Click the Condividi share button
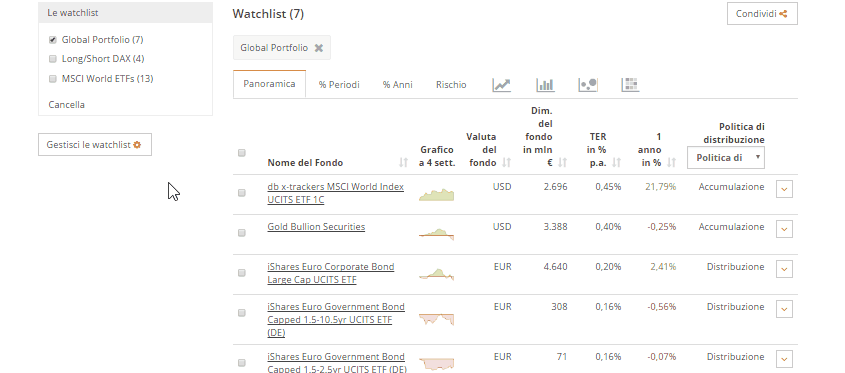This screenshot has width=845, height=373. (x=762, y=14)
